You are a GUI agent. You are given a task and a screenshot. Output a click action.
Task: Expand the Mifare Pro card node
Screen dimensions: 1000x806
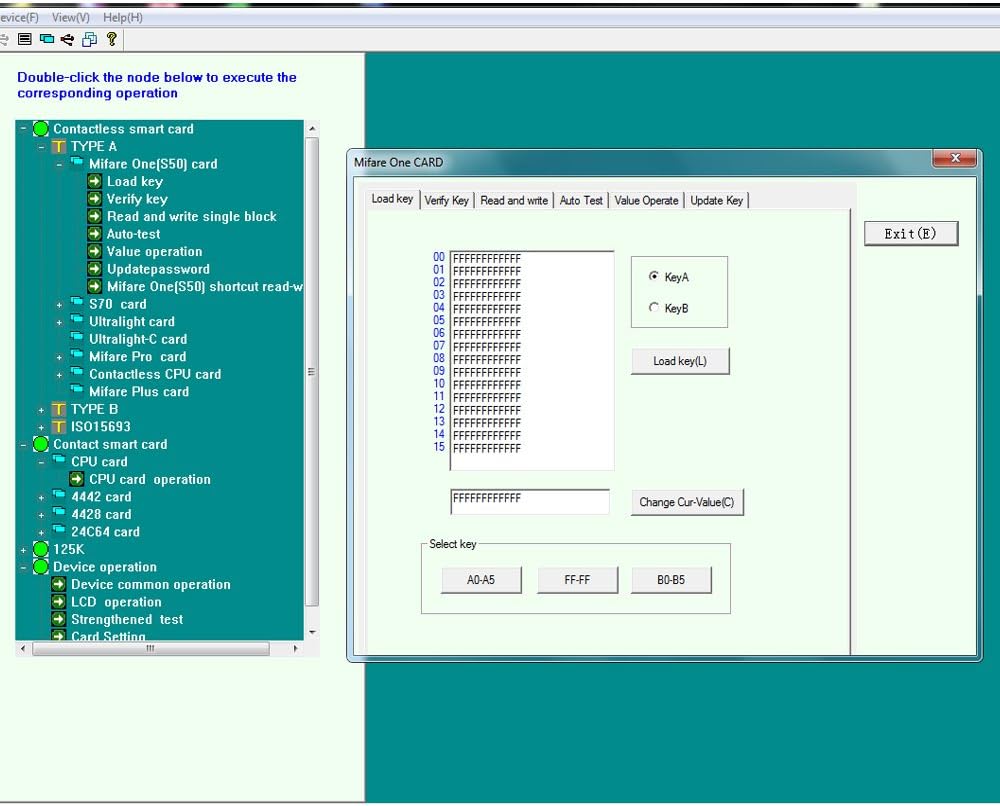[x=59, y=358]
